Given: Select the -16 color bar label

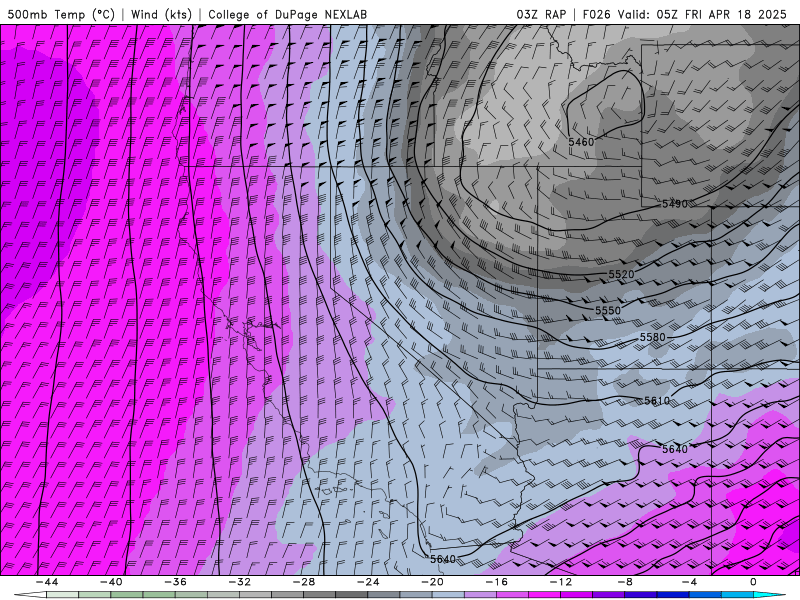Looking at the screenshot, I should point(496,582).
